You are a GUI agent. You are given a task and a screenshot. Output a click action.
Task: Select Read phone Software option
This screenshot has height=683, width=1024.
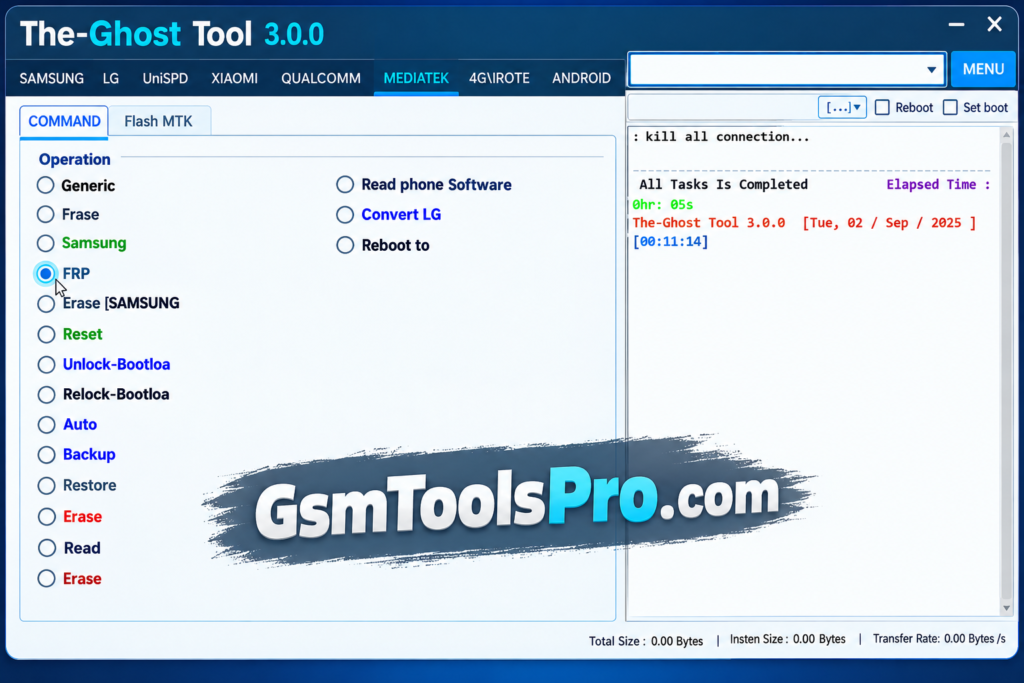click(x=345, y=185)
